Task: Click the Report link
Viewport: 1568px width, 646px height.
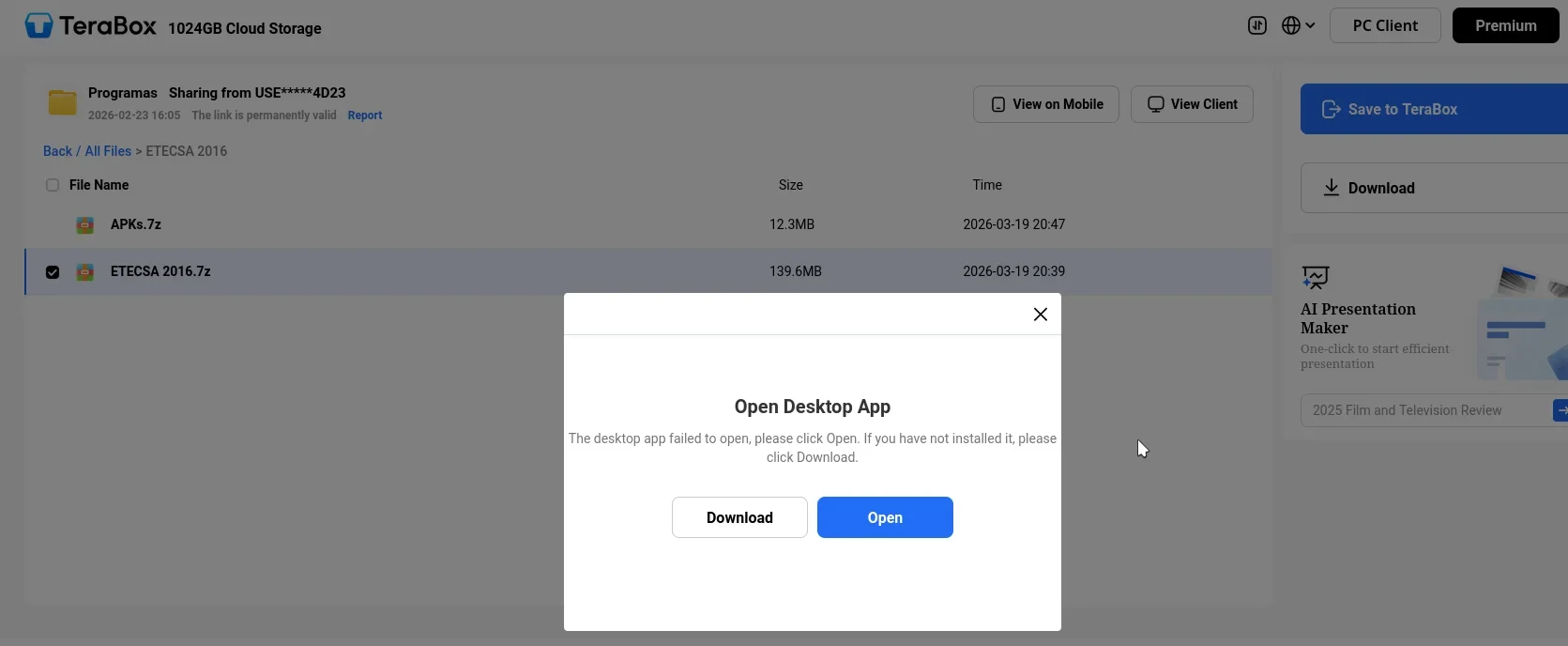Action: coord(365,115)
